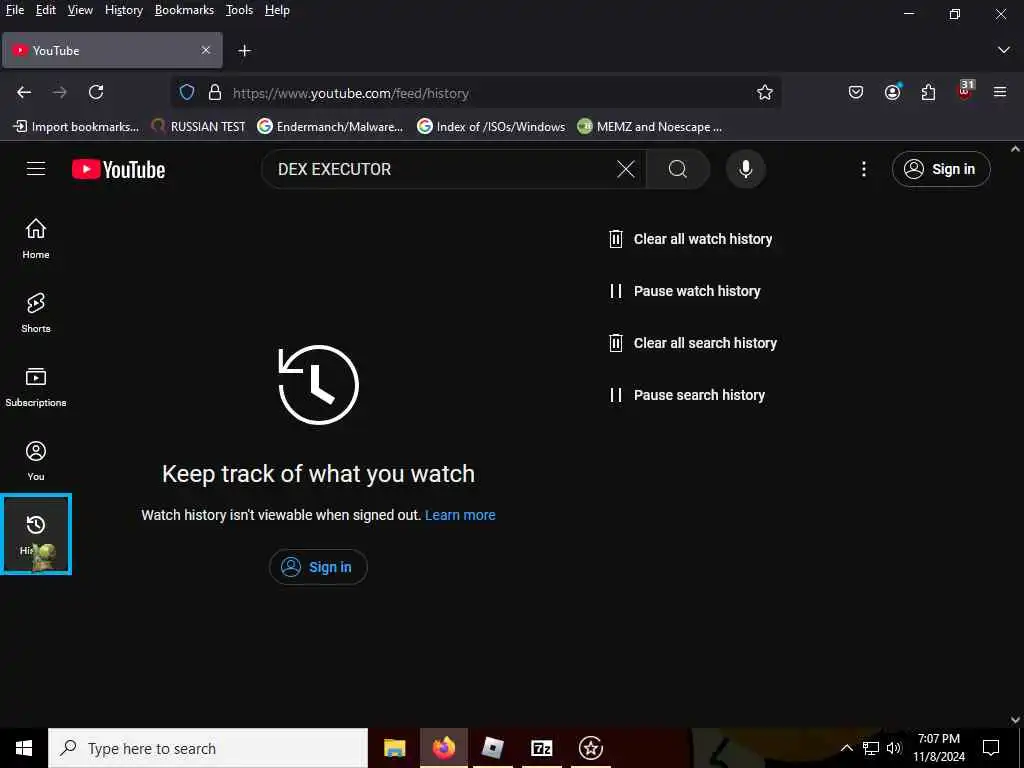
Task: Close the YouTube tab
Action: tap(206, 50)
